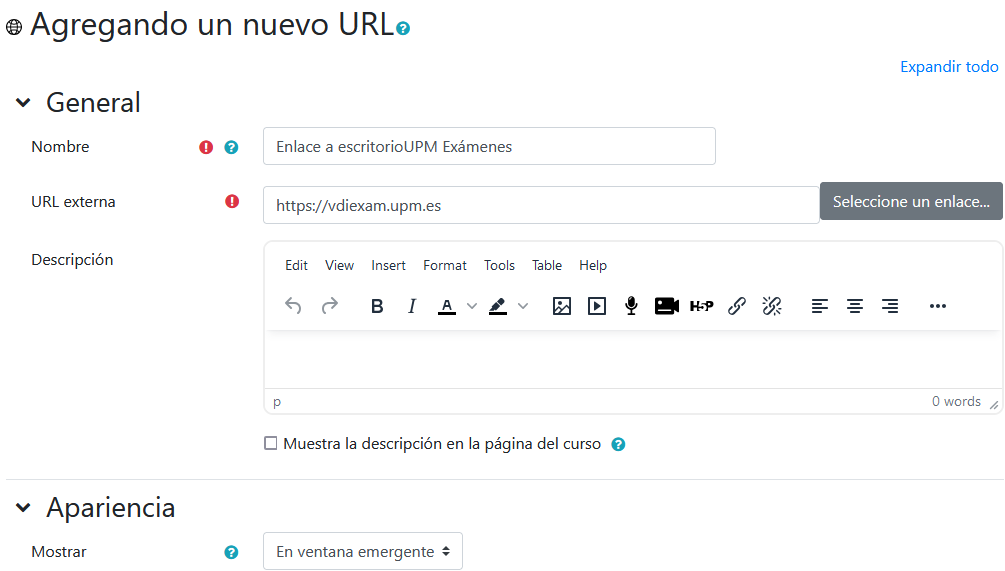Focus the Nombre input field
This screenshot has height=571, width=1005.
[489, 146]
